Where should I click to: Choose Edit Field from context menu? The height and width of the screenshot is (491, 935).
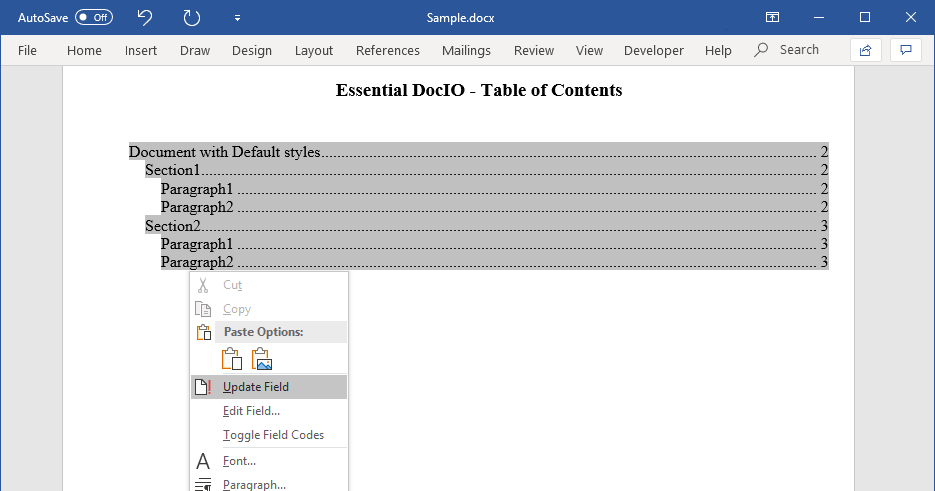251,411
